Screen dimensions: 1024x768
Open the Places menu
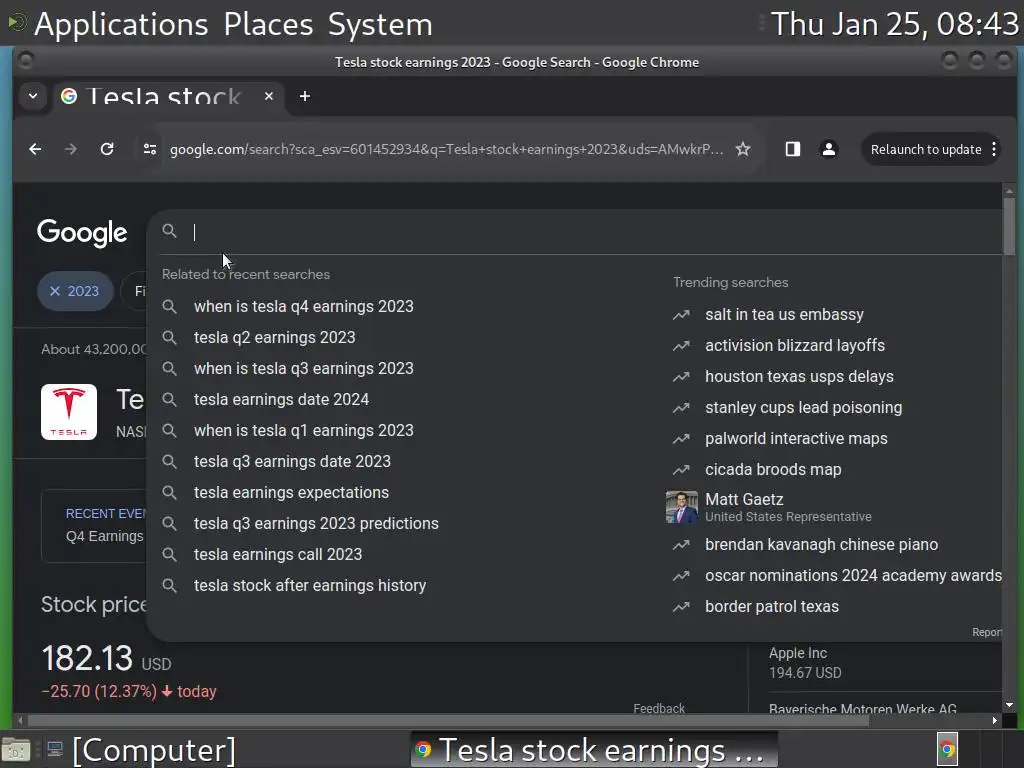(x=268, y=25)
